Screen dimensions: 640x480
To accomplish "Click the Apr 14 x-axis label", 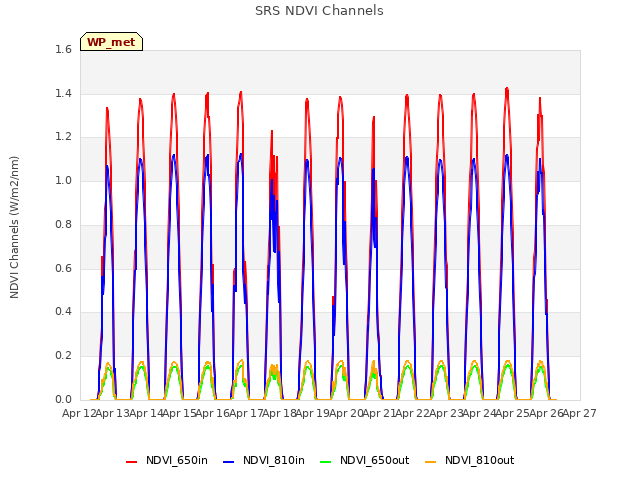I will (x=146, y=413).
